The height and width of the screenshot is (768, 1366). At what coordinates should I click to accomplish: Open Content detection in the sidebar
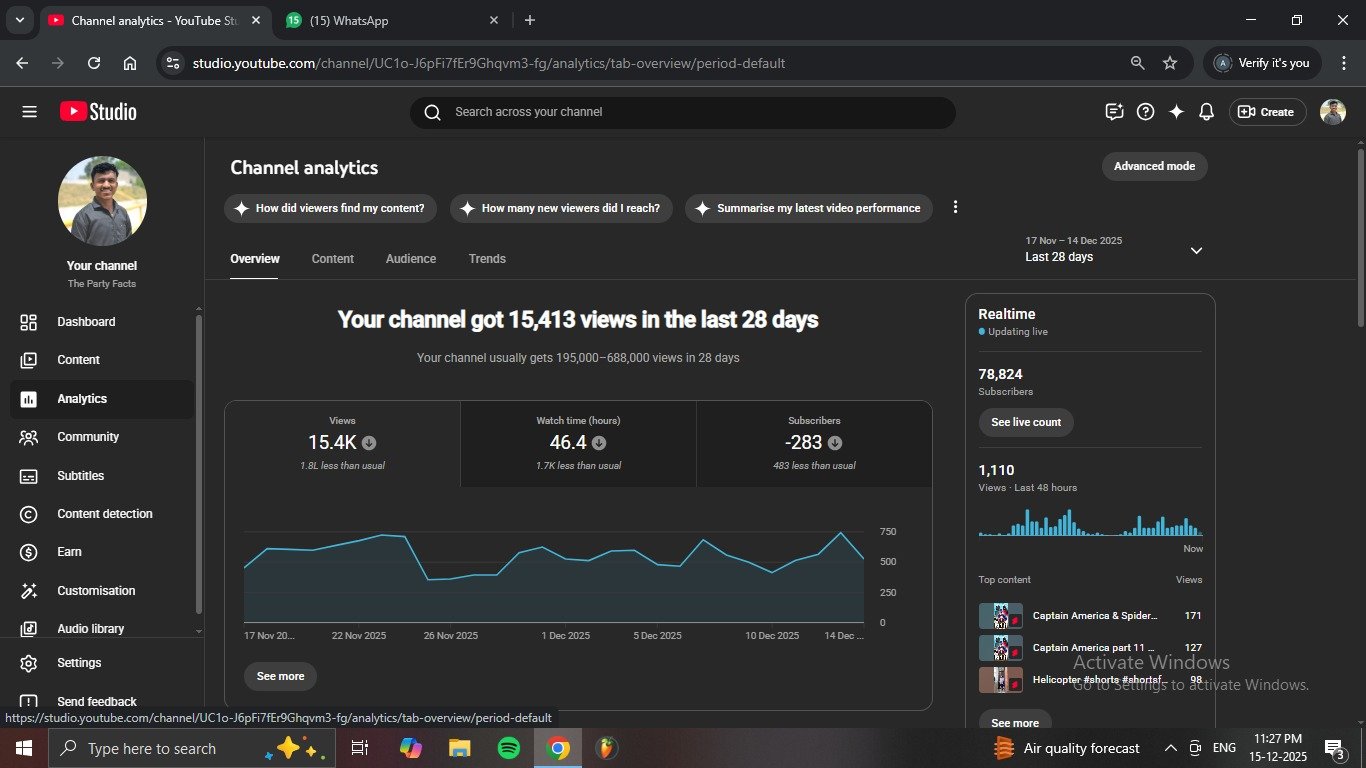pyautogui.click(x=104, y=514)
